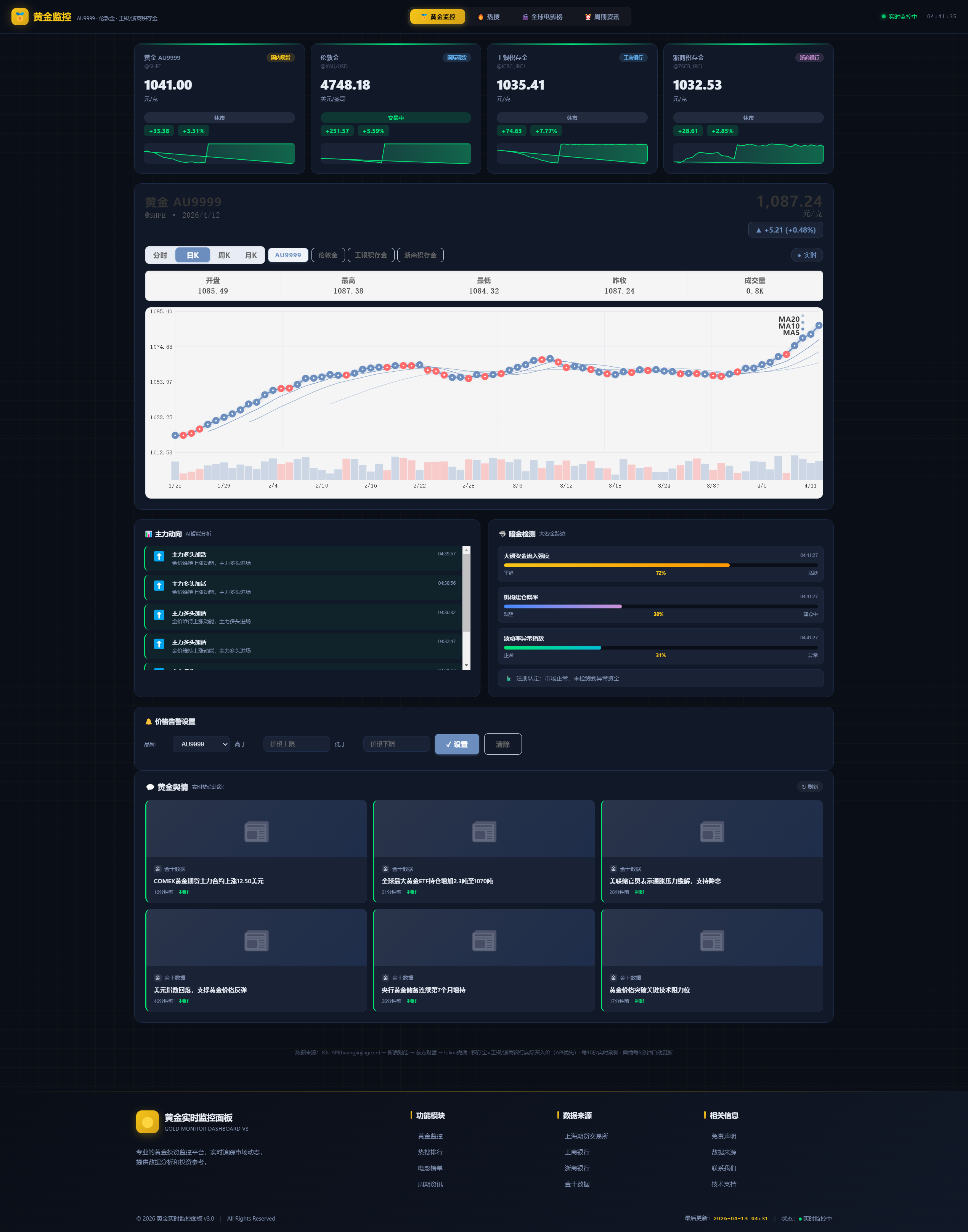Click the COMEX news card thumbnail icon

click(x=256, y=831)
